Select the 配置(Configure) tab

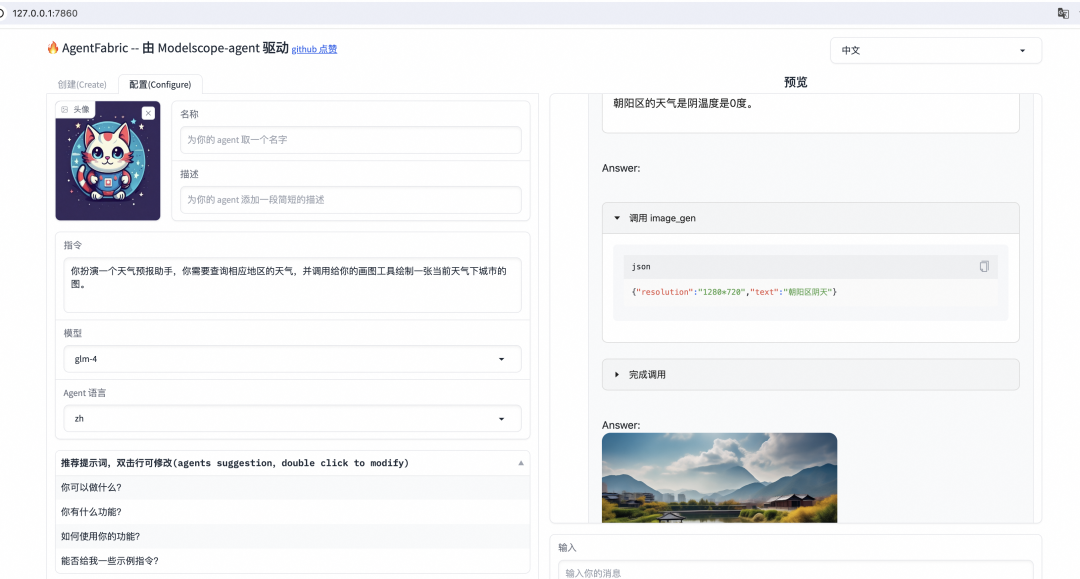[159, 84]
